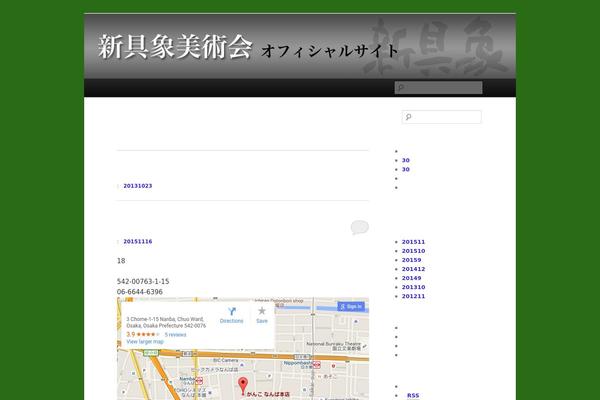Open the 201510 archive link
The width and height of the screenshot is (600, 400).
[x=413, y=251]
